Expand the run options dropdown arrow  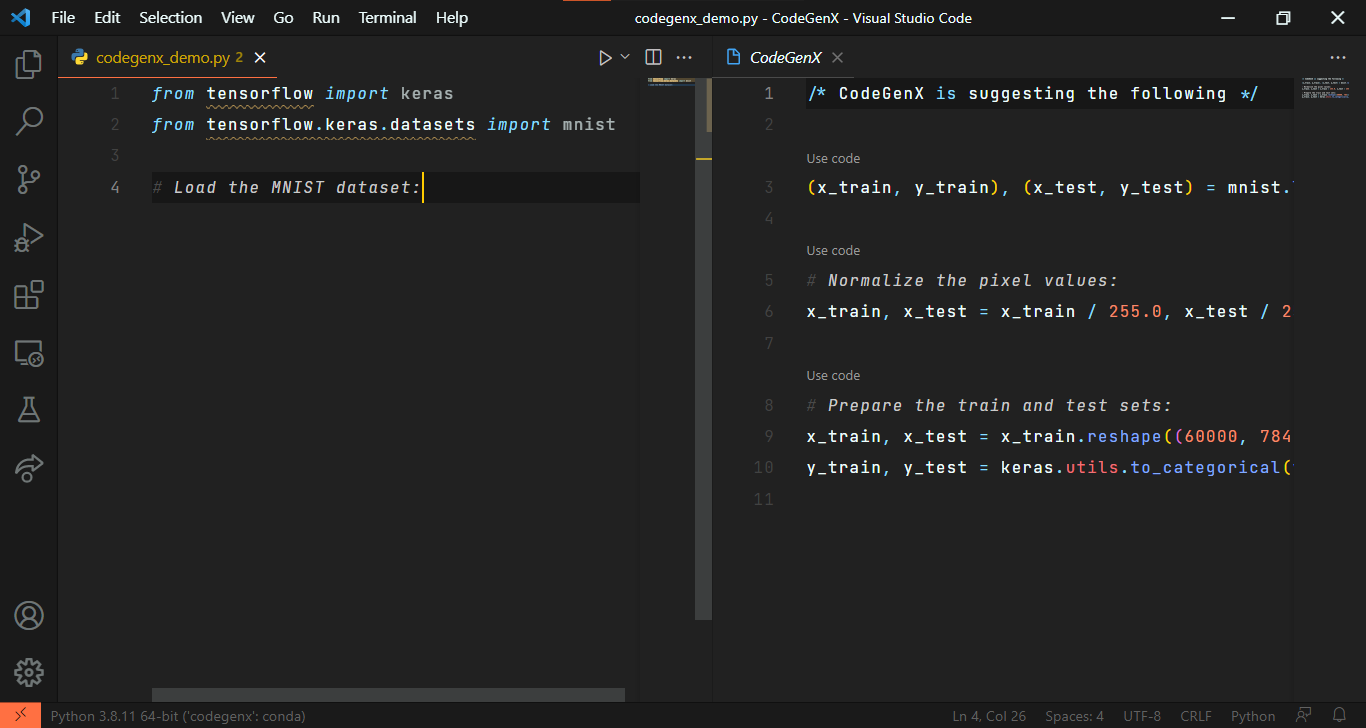[626, 58]
